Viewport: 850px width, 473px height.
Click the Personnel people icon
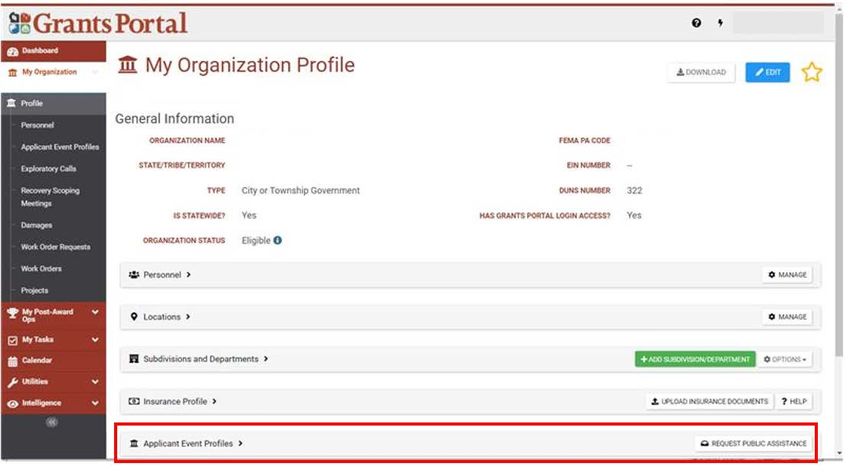pos(134,275)
